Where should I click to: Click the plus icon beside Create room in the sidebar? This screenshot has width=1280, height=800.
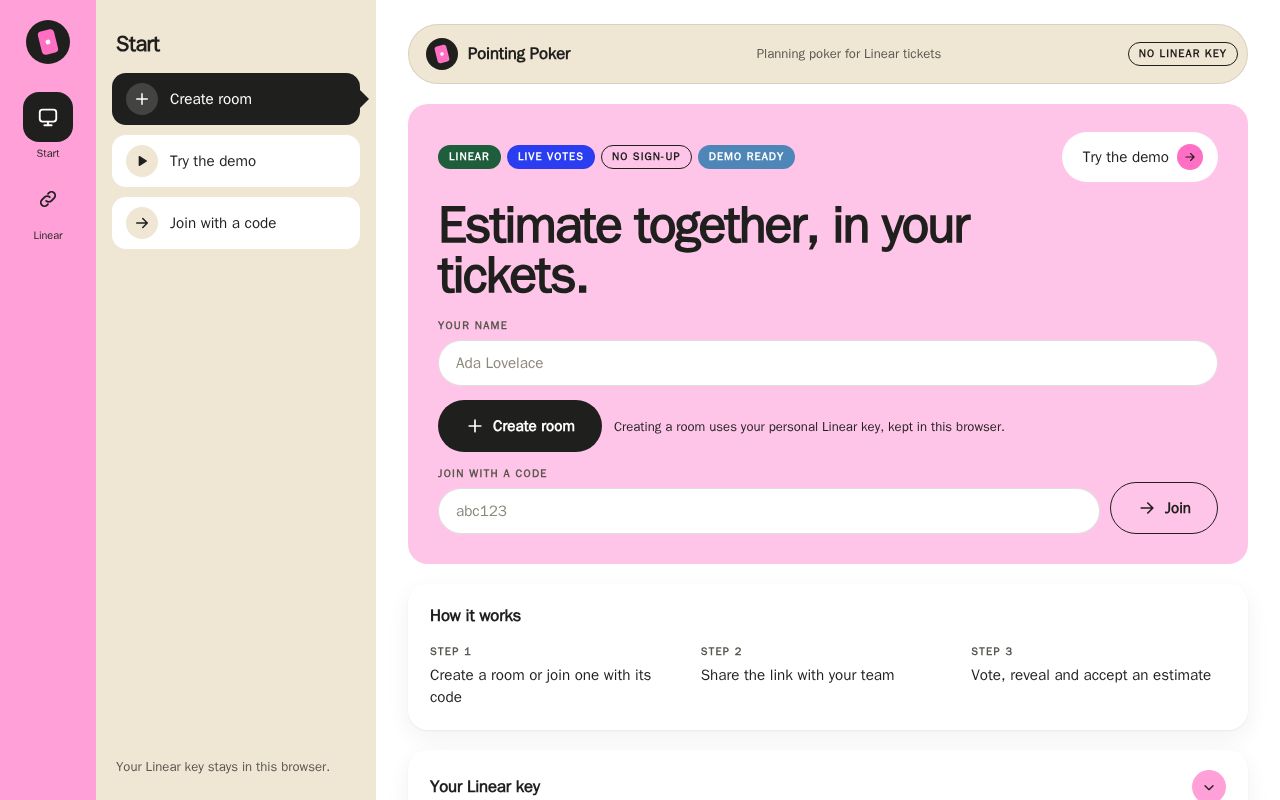pyautogui.click(x=142, y=99)
